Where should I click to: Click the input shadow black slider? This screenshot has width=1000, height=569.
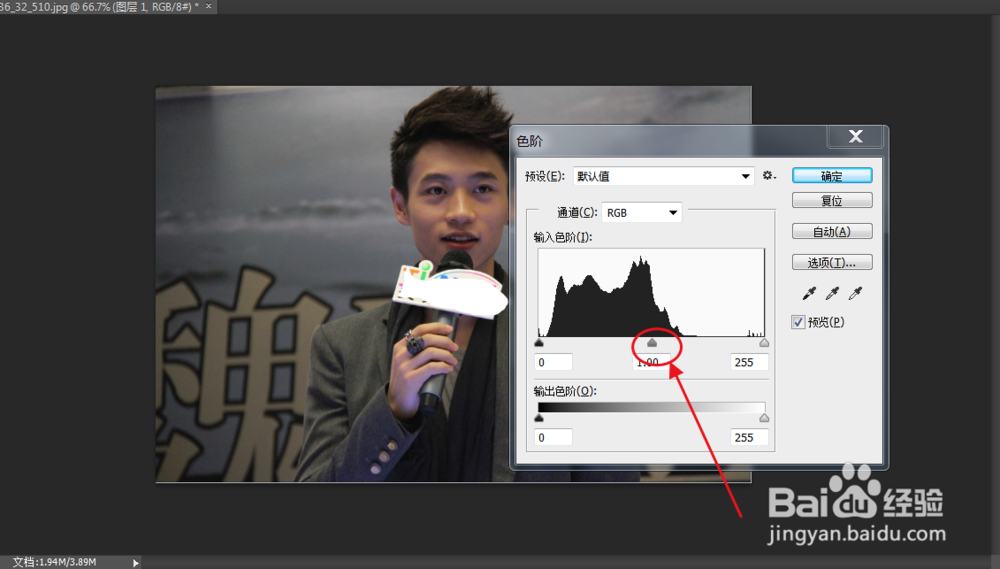(539, 343)
